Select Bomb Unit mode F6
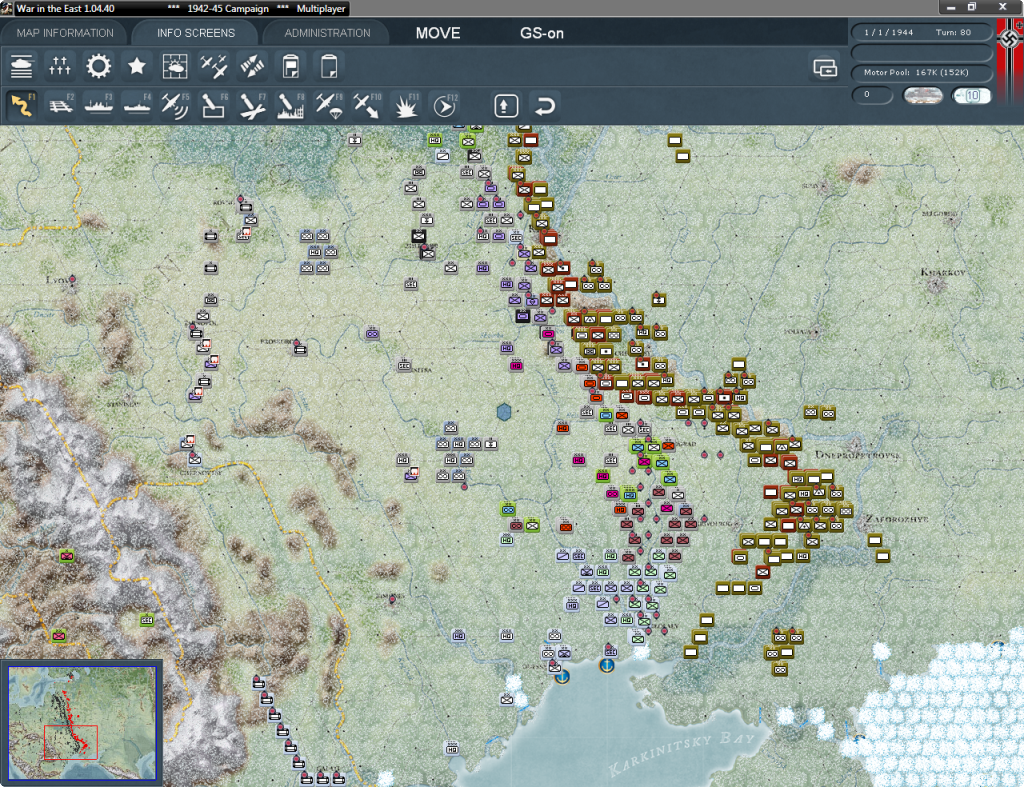 (x=214, y=105)
